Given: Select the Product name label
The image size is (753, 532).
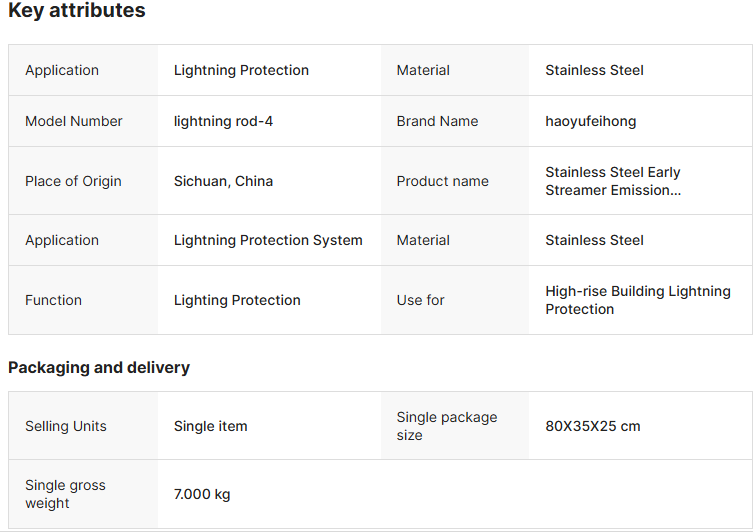Looking at the screenshot, I should pyautogui.click(x=442, y=181).
